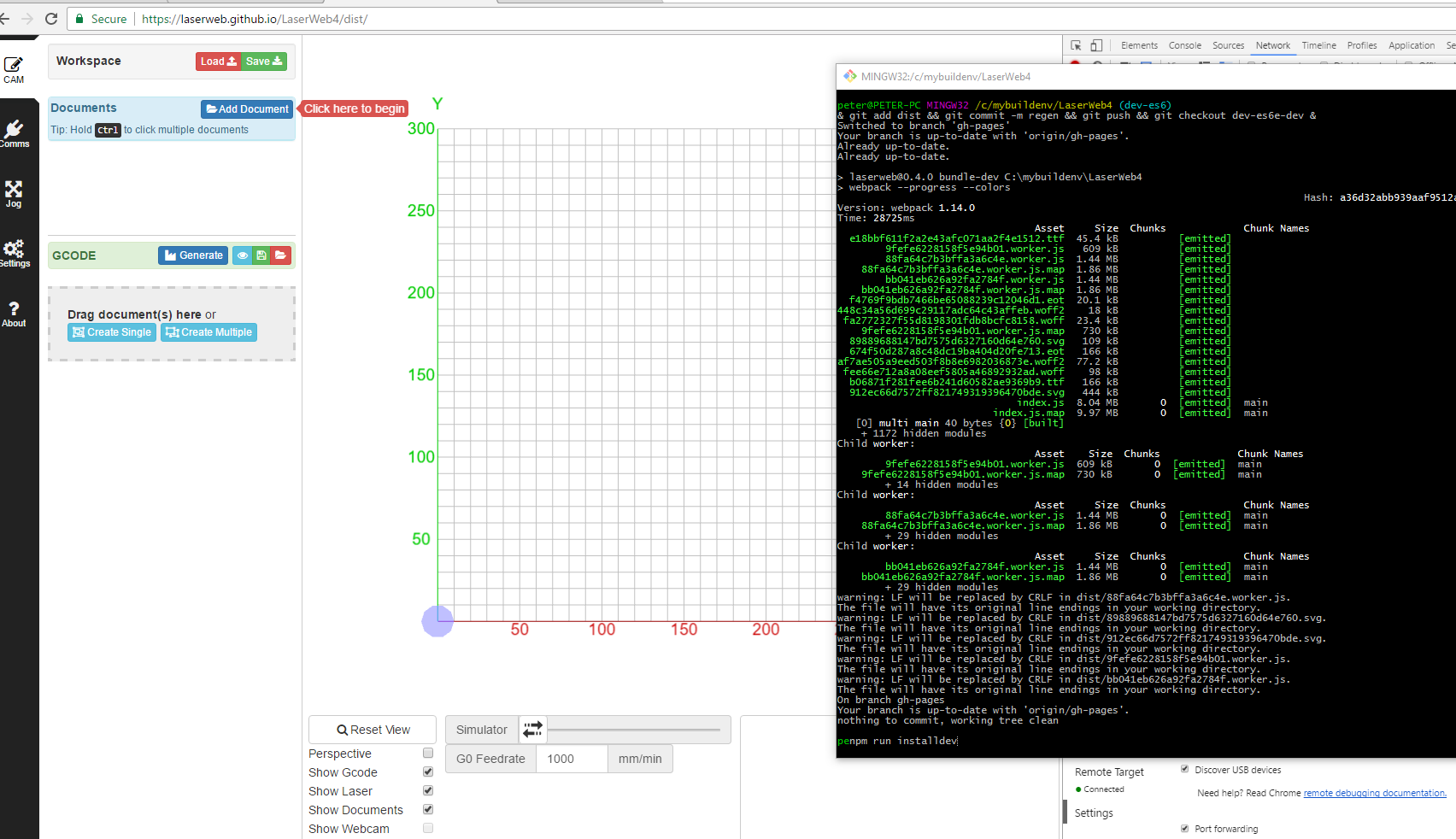Switch to DevTools Console tab
Image resolution: width=1456 pixels, height=839 pixels.
[1184, 45]
